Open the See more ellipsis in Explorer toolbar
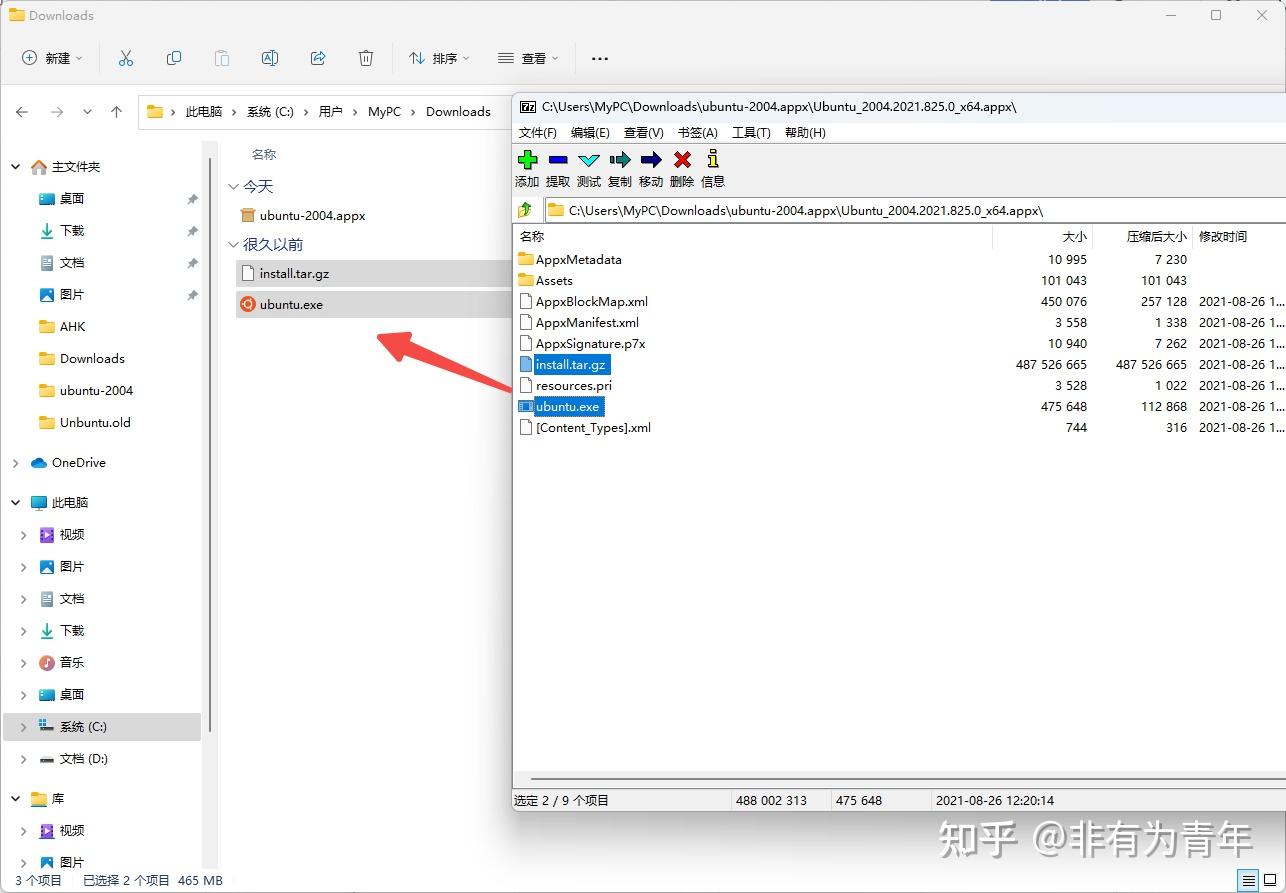 click(600, 58)
